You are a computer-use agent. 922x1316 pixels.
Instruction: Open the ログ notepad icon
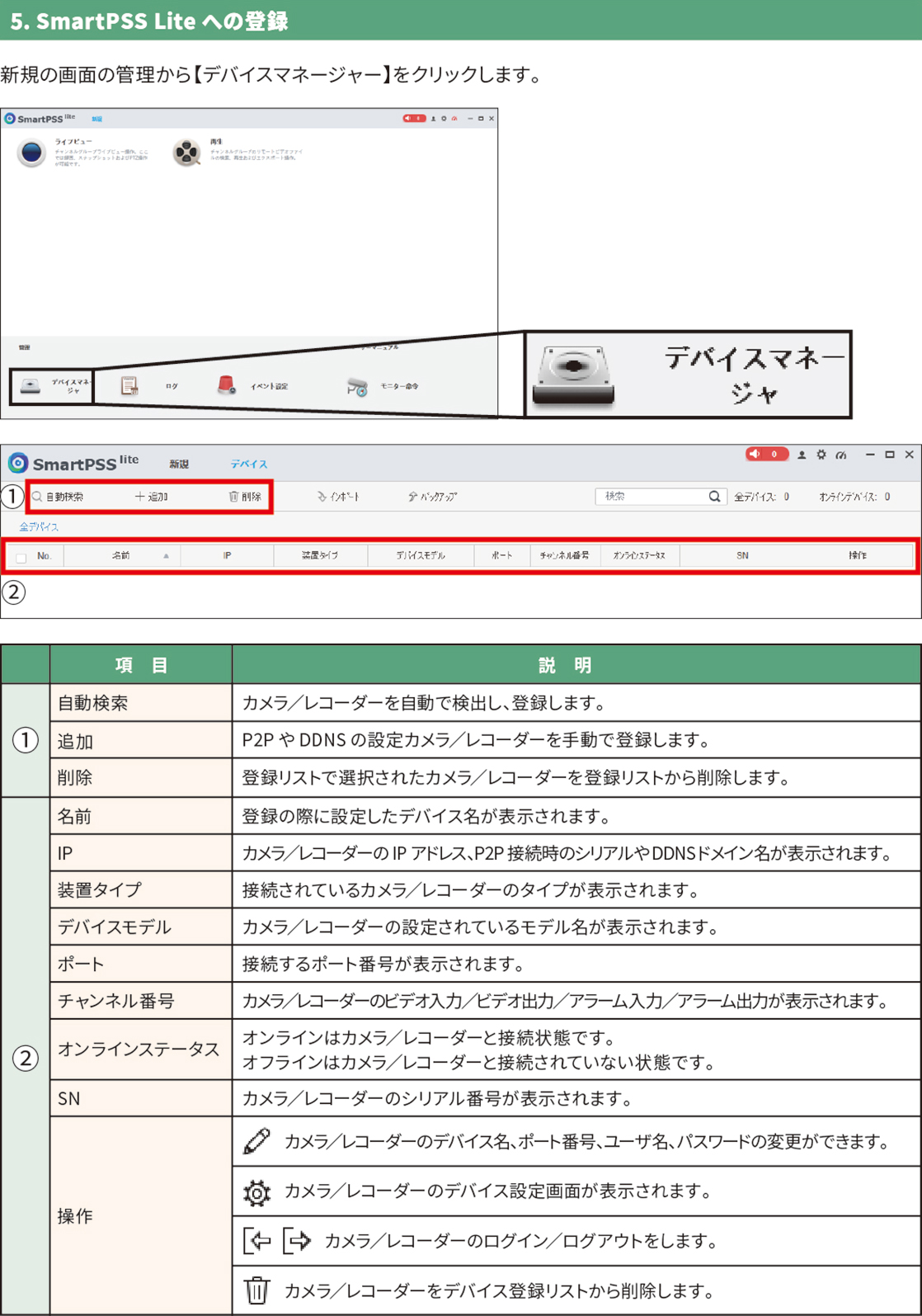pyautogui.click(x=129, y=386)
